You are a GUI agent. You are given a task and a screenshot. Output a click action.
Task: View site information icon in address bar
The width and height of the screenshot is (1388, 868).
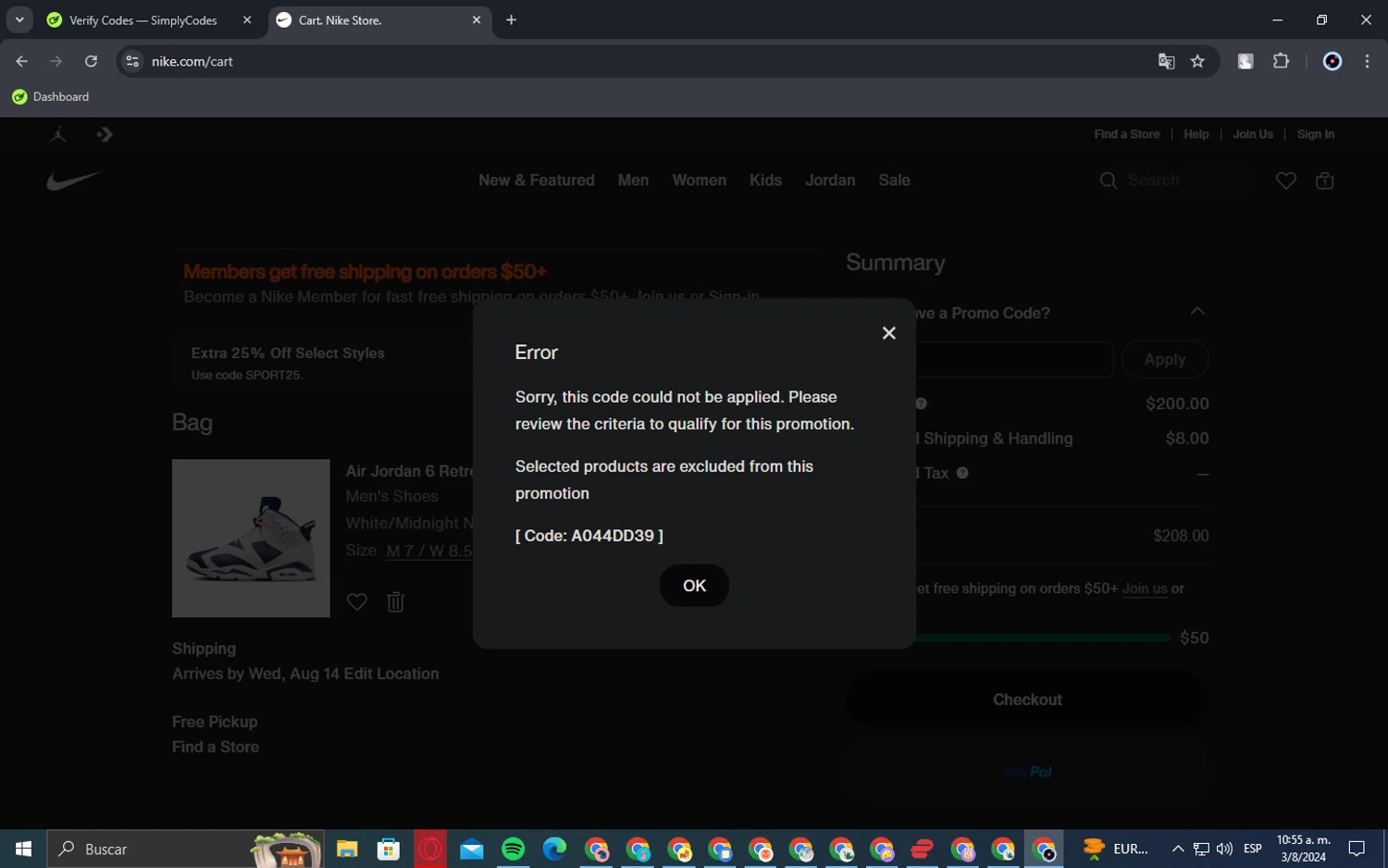click(132, 61)
